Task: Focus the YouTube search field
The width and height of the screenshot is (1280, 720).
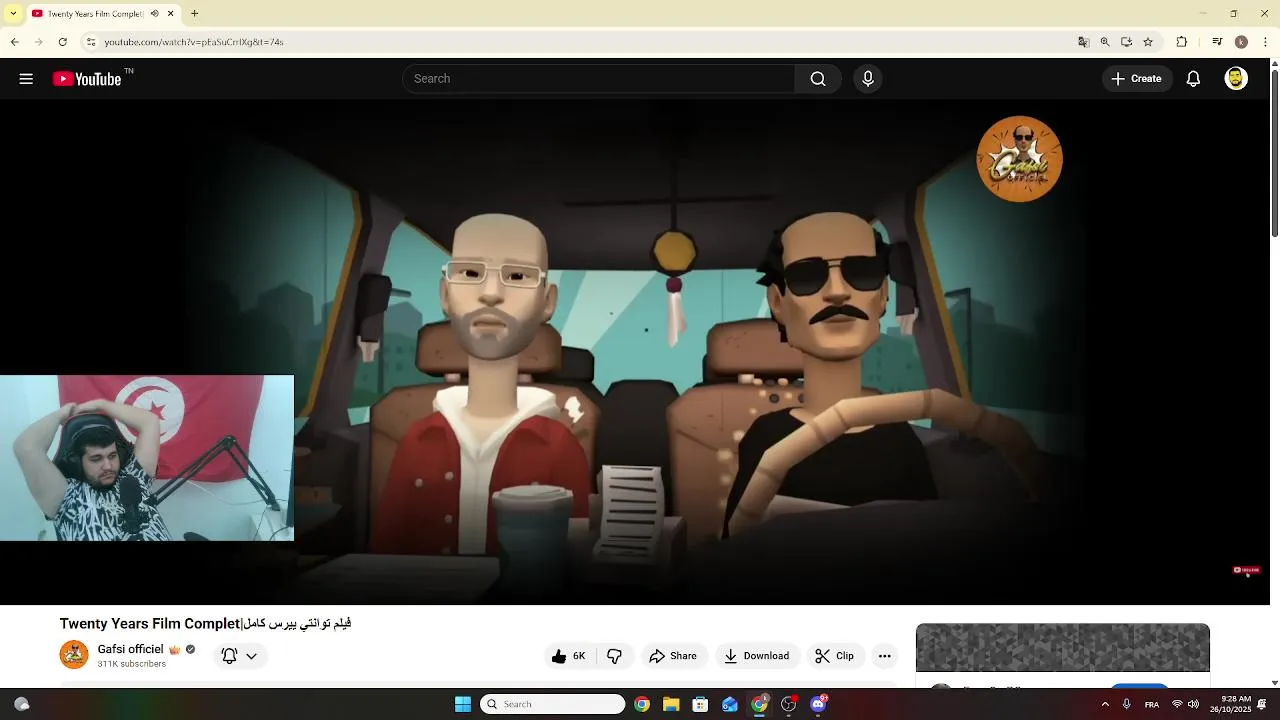Action: 598,79
